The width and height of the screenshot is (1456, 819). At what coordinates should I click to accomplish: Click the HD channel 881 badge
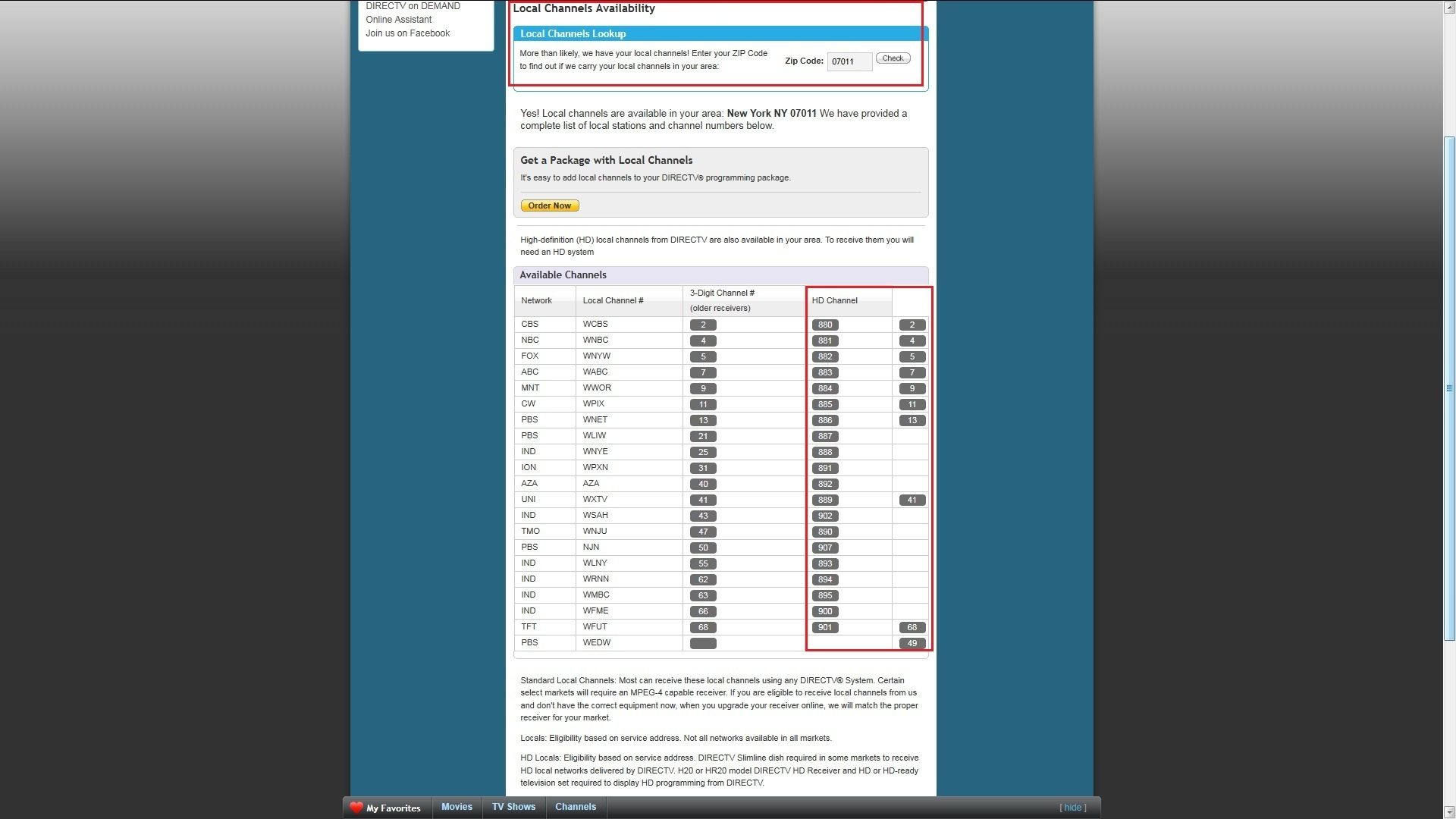click(825, 340)
